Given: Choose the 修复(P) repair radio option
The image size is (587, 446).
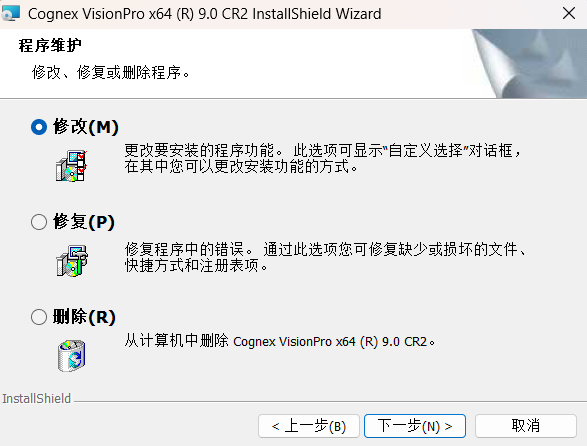Looking at the screenshot, I should (x=39, y=222).
